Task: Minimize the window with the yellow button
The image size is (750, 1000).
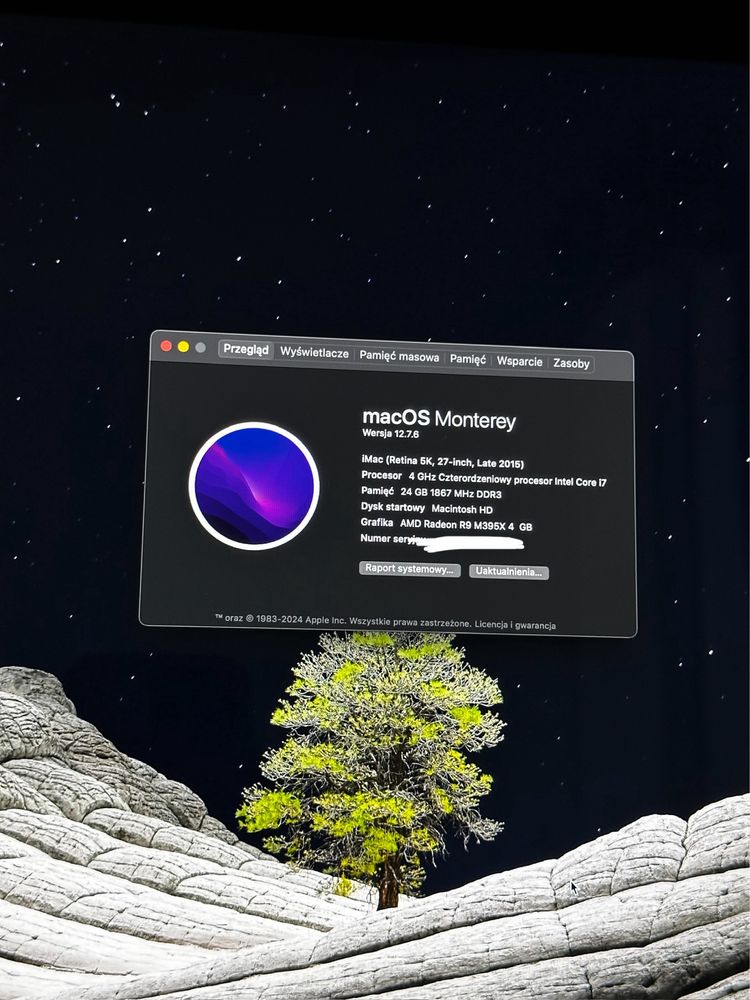Action: (x=184, y=346)
